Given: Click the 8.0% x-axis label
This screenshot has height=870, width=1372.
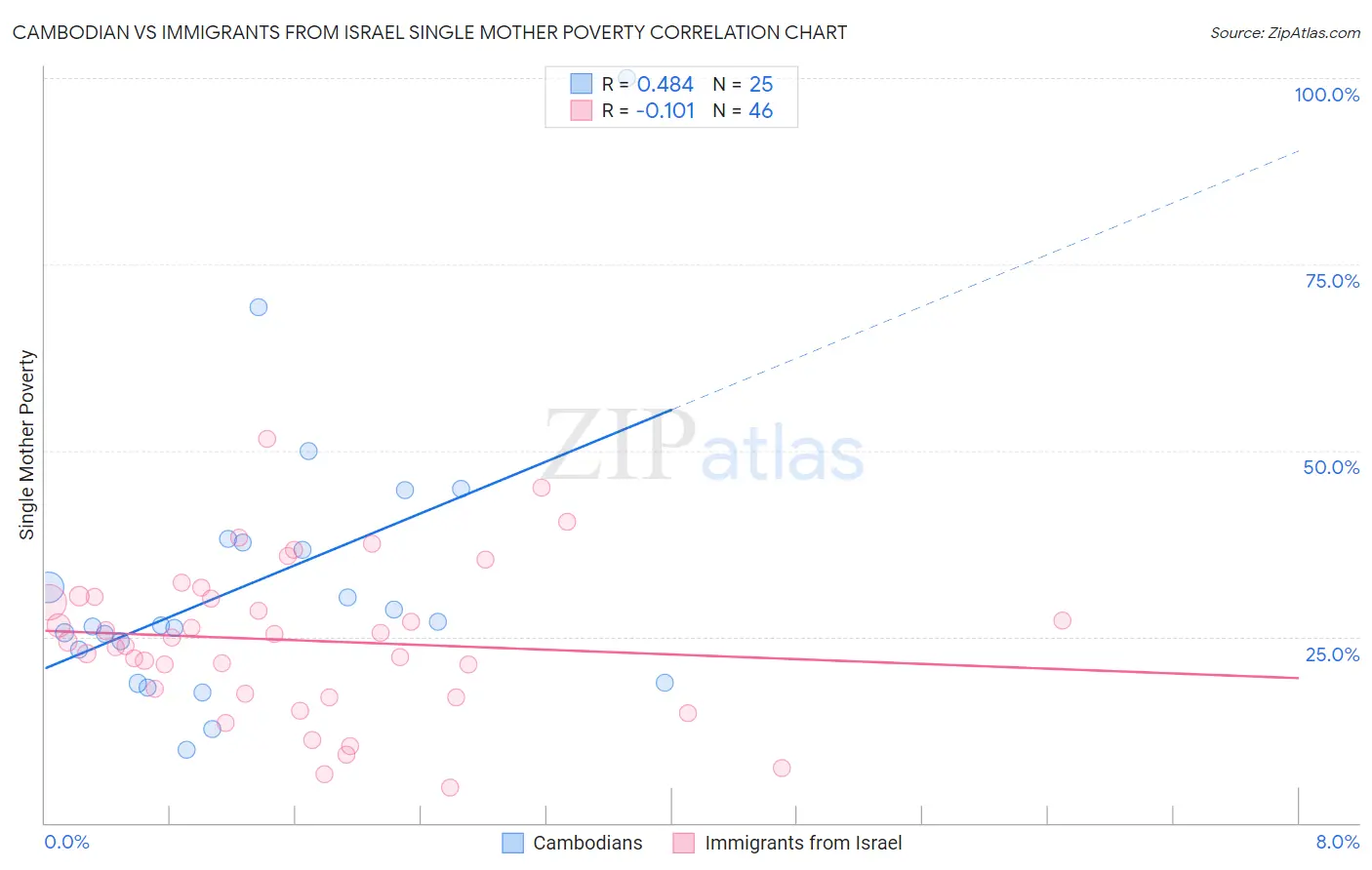Looking at the screenshot, I should point(1337,842).
